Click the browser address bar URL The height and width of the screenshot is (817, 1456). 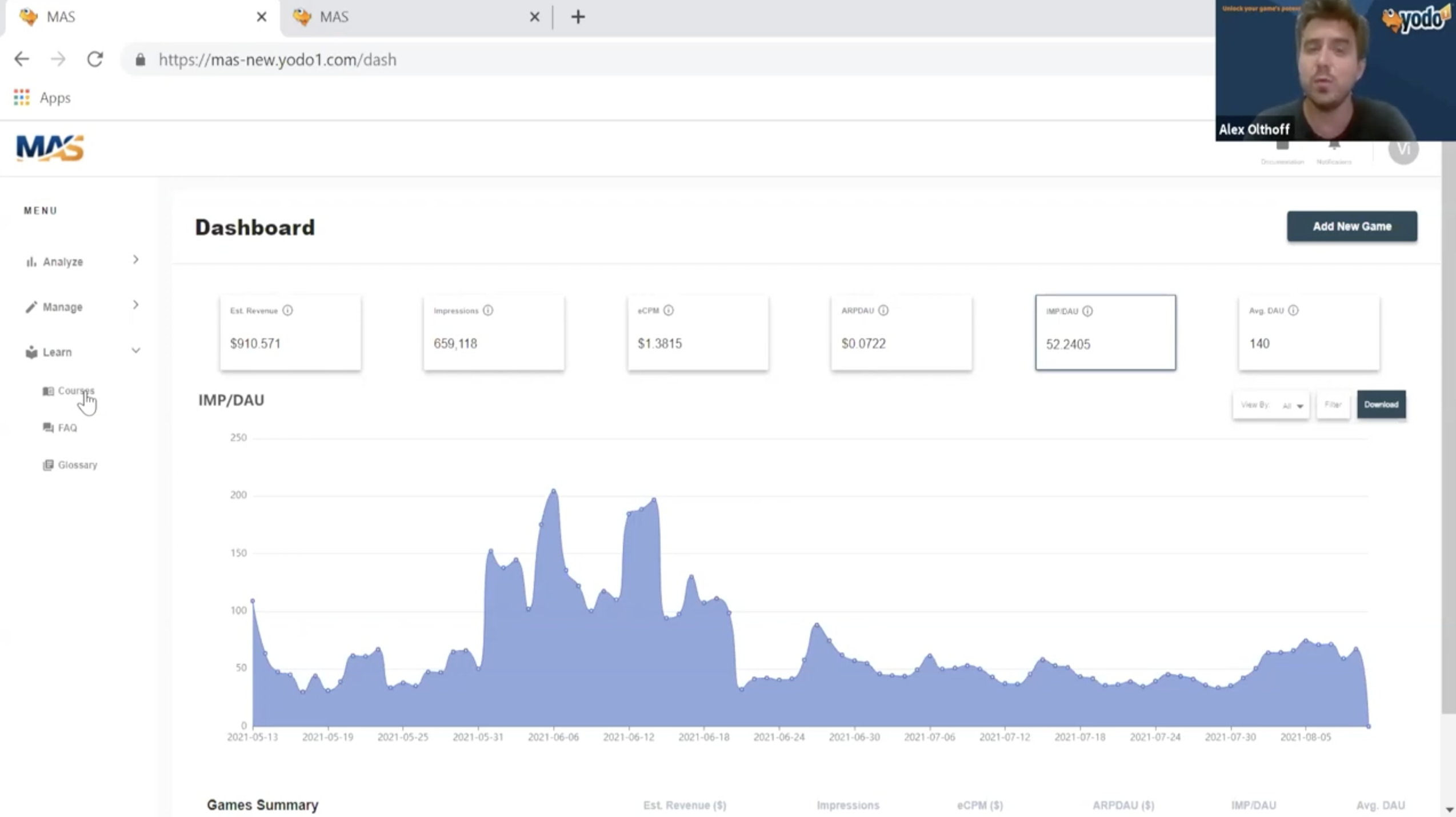click(277, 59)
